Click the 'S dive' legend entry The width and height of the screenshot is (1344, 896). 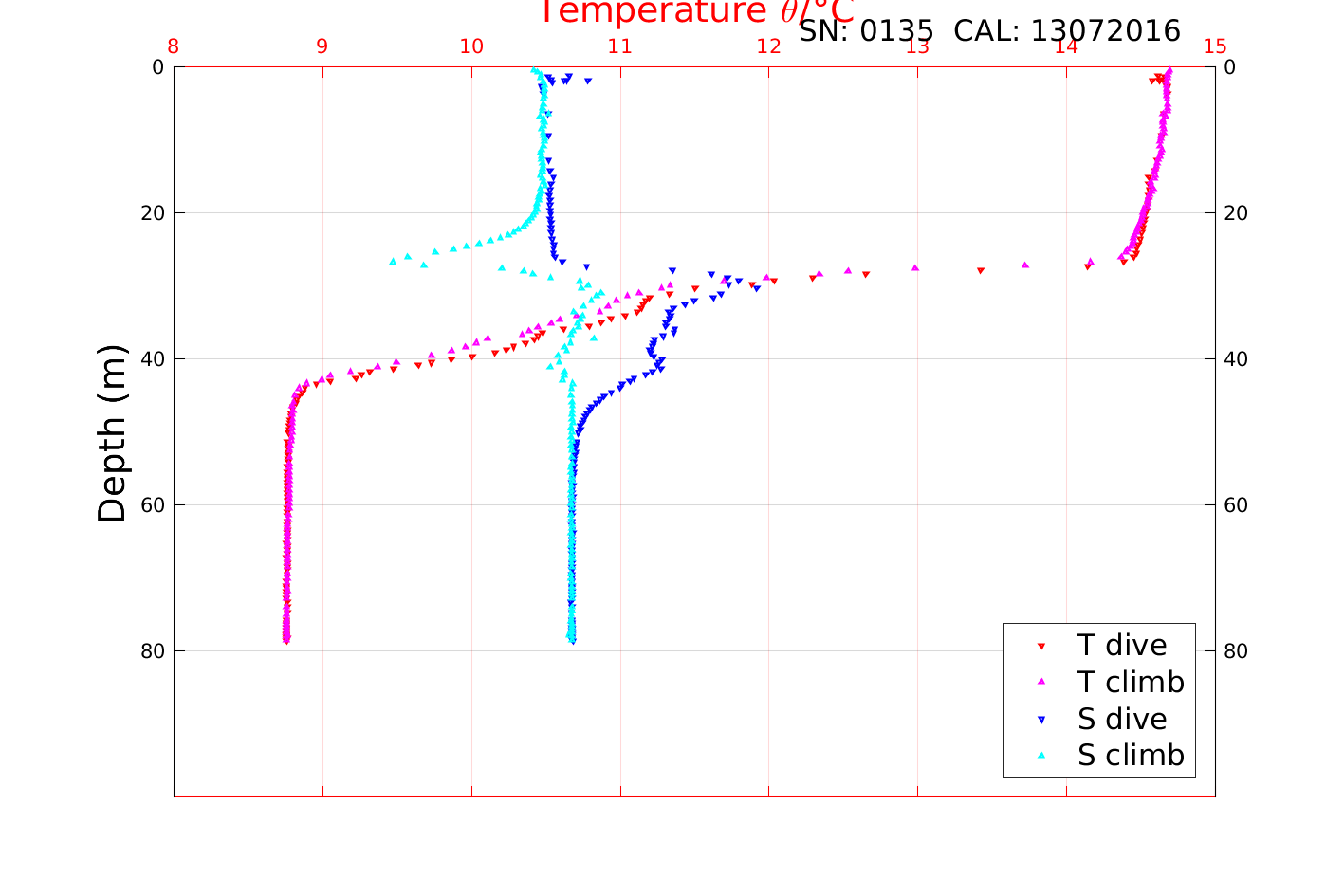(x=1122, y=719)
